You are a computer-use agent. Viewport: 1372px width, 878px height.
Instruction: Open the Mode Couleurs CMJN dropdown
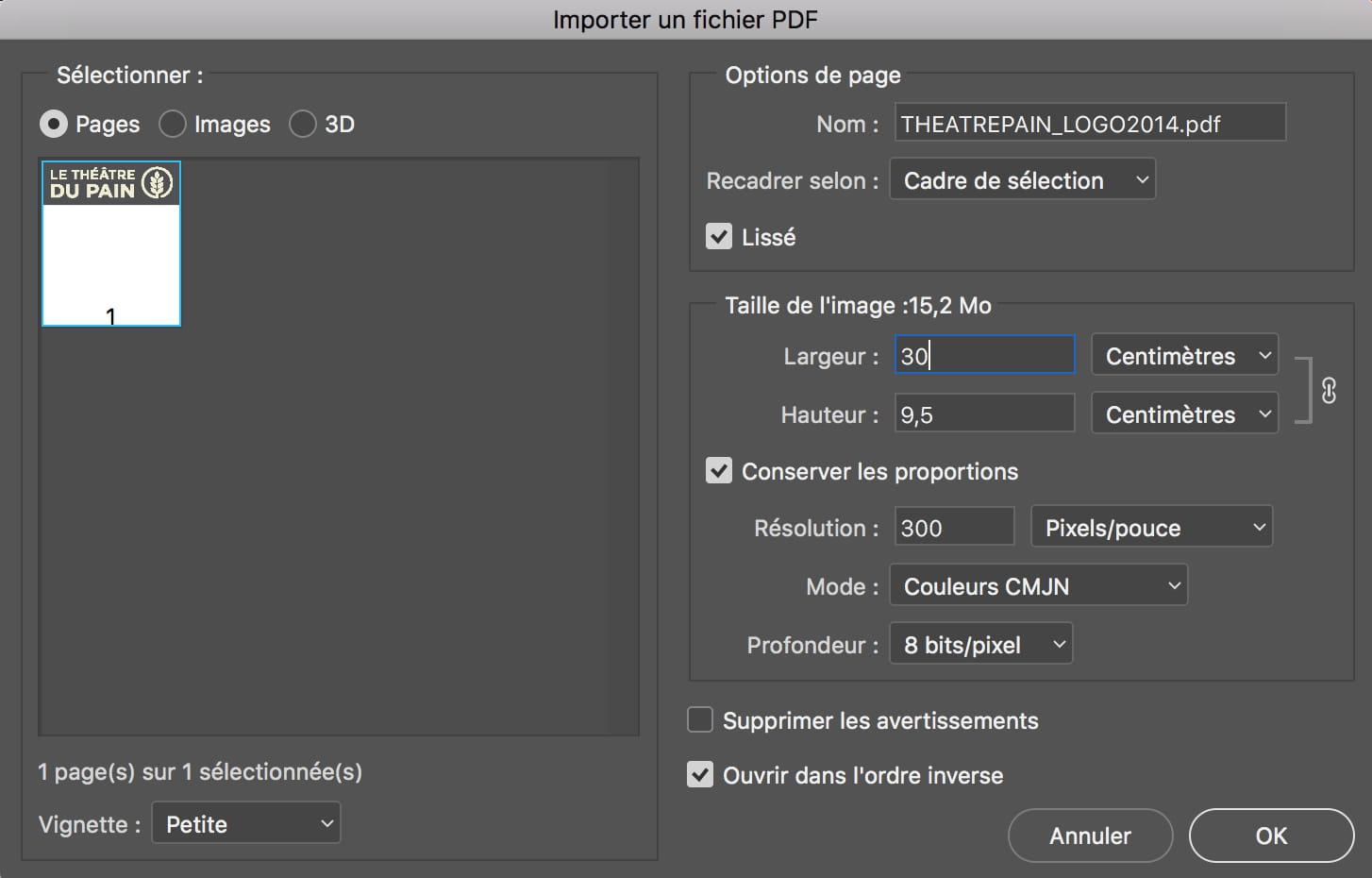pyautogui.click(x=1039, y=585)
